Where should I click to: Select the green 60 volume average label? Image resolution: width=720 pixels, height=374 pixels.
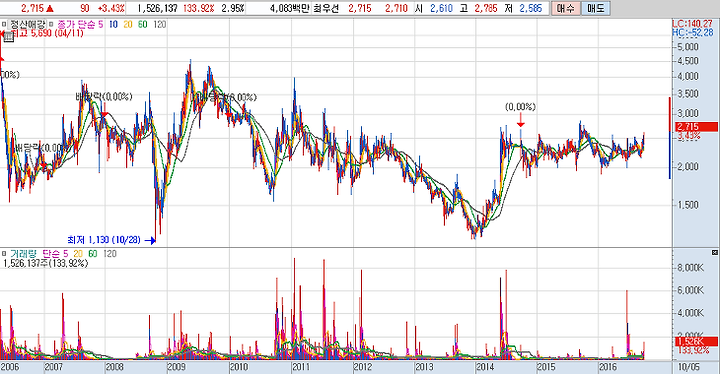tap(93, 254)
